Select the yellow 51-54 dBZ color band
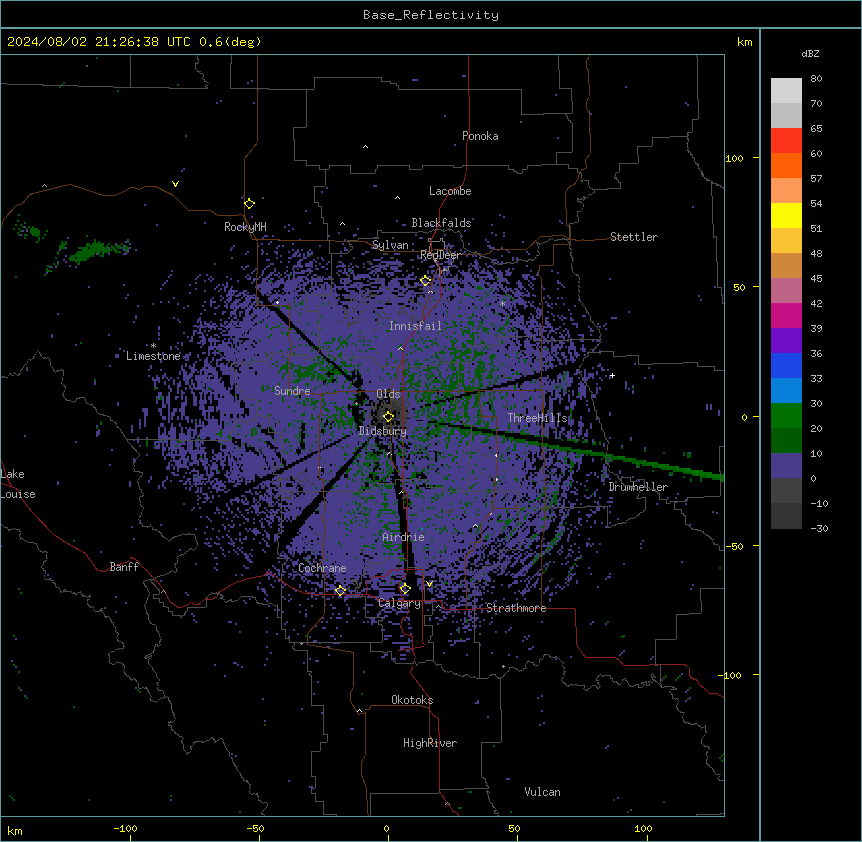 click(x=786, y=215)
